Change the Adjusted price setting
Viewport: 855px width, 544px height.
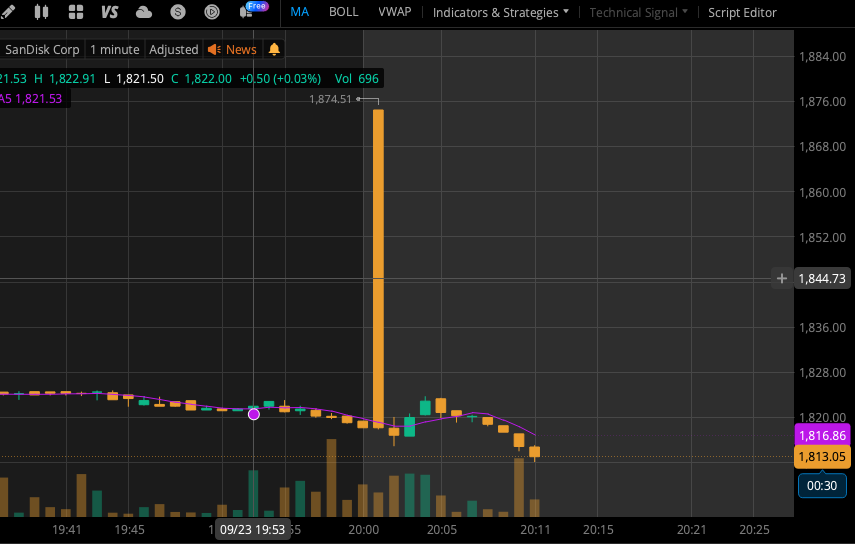click(x=173, y=50)
